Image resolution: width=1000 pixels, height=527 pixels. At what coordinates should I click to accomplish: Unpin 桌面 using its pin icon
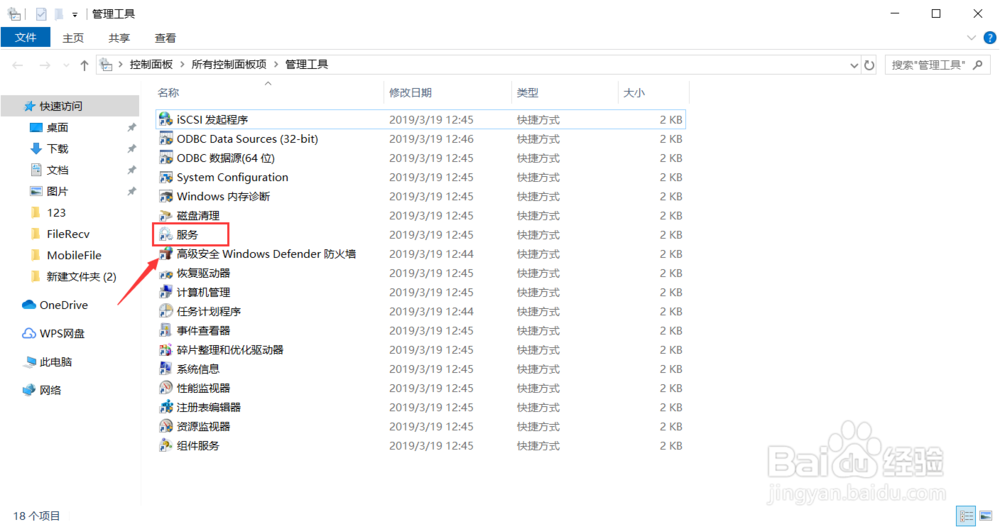tap(131, 128)
